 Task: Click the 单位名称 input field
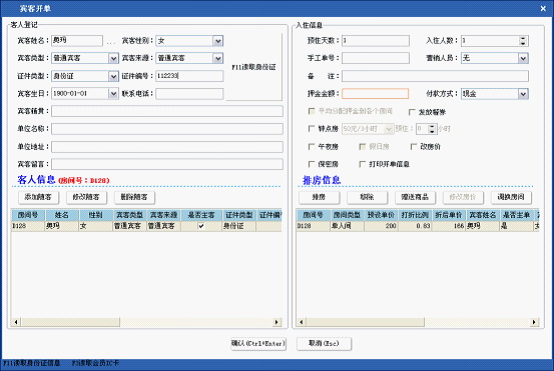[x=167, y=129]
